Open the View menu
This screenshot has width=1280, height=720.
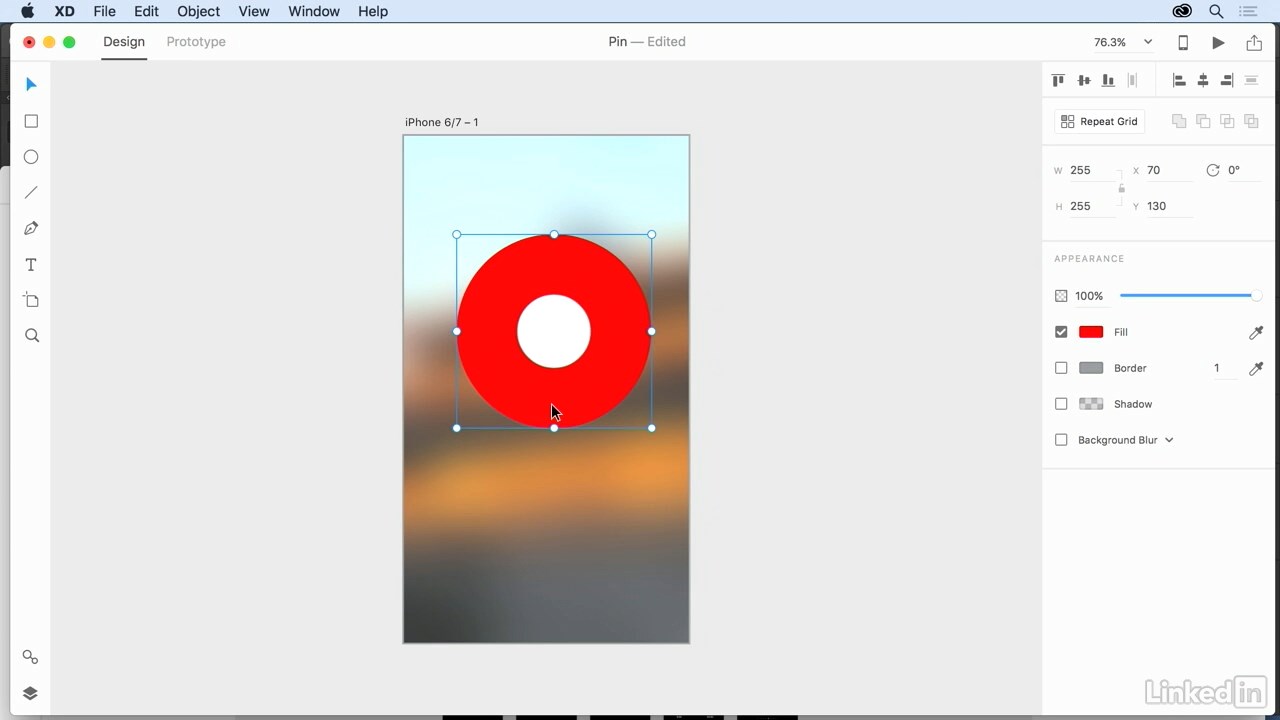(254, 11)
